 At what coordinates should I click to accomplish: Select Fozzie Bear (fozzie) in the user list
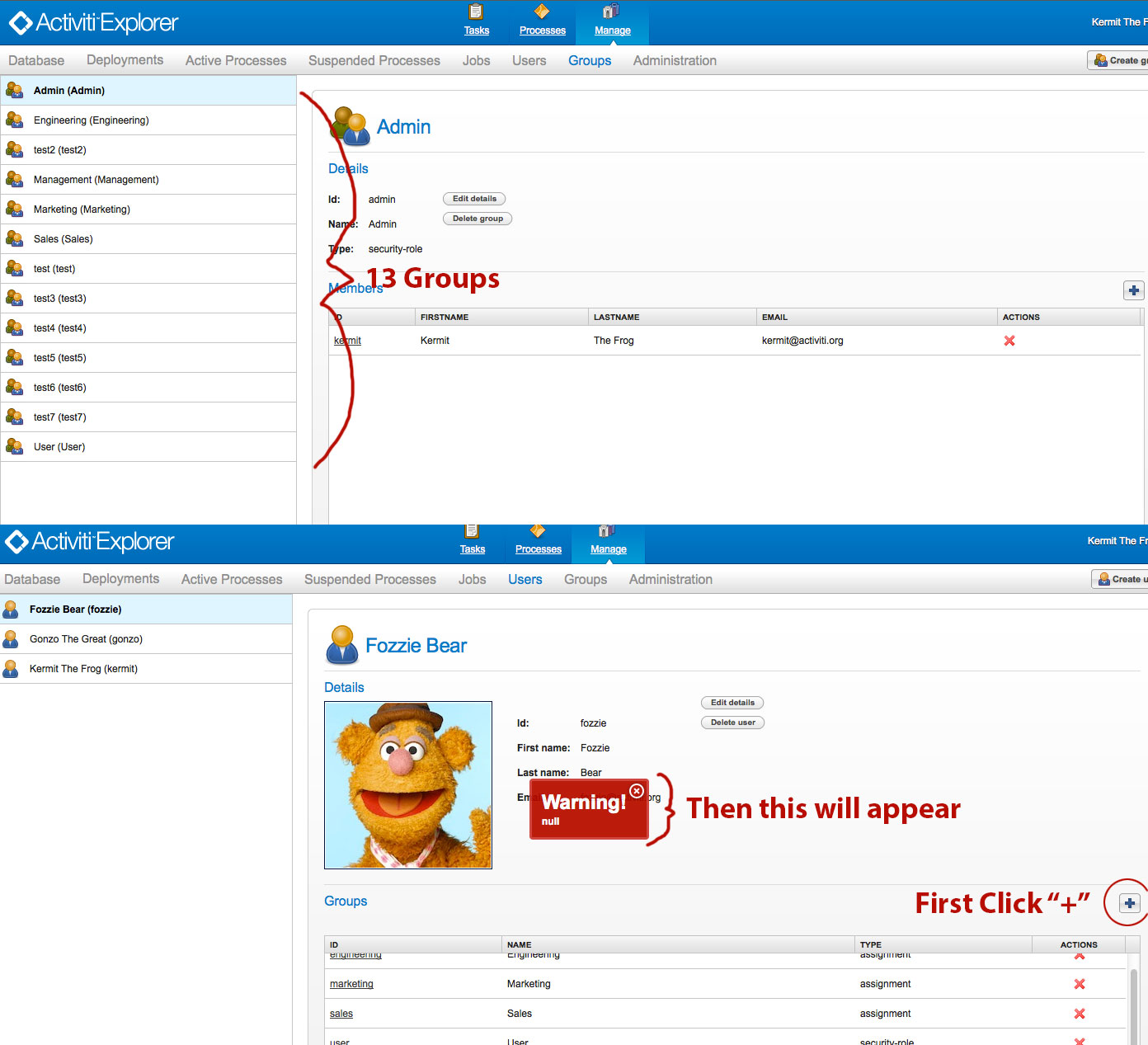click(146, 610)
